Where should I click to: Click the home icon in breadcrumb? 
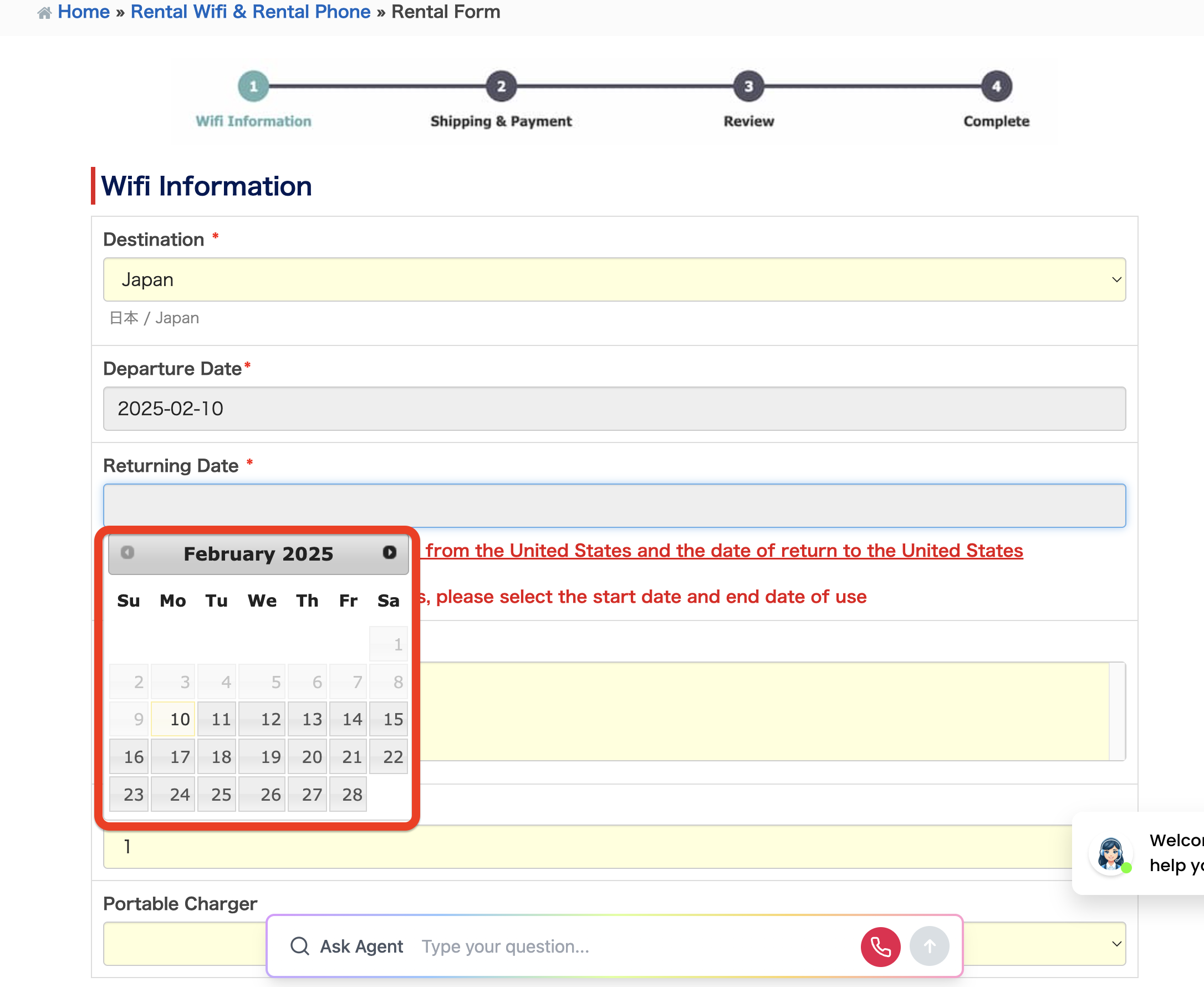pos(44,13)
